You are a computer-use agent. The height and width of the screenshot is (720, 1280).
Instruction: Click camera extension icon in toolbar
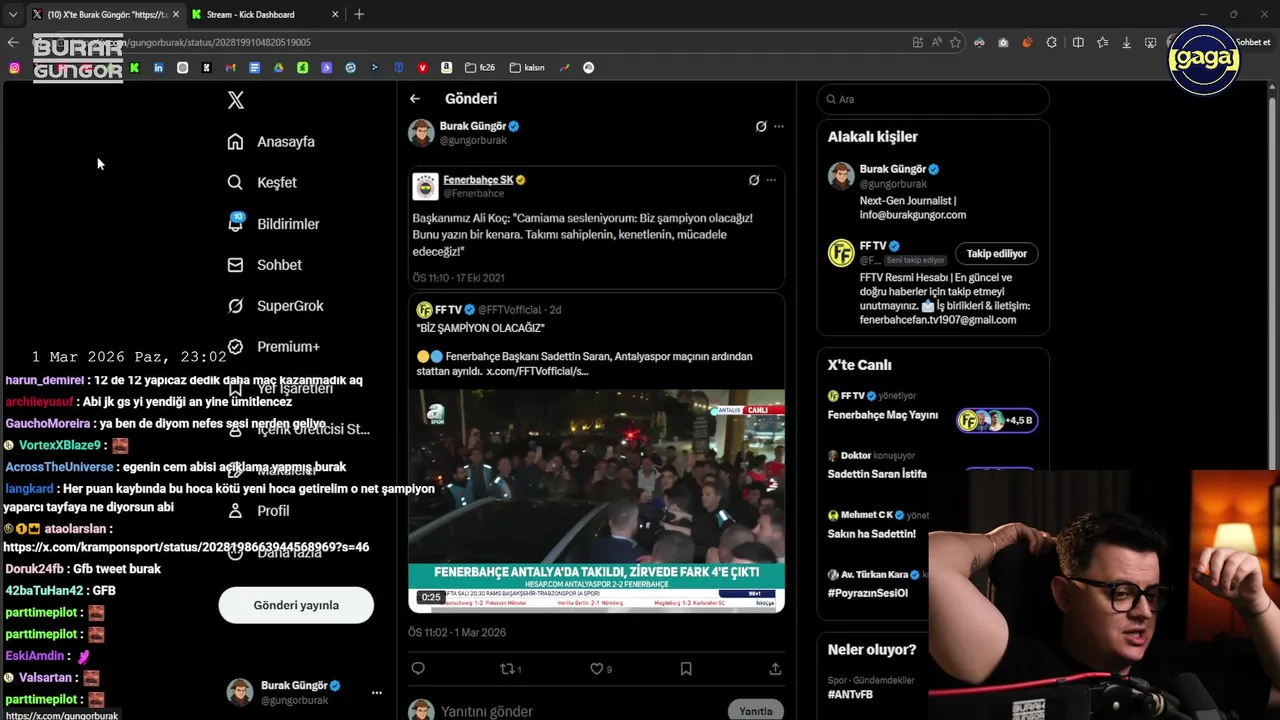(1003, 42)
